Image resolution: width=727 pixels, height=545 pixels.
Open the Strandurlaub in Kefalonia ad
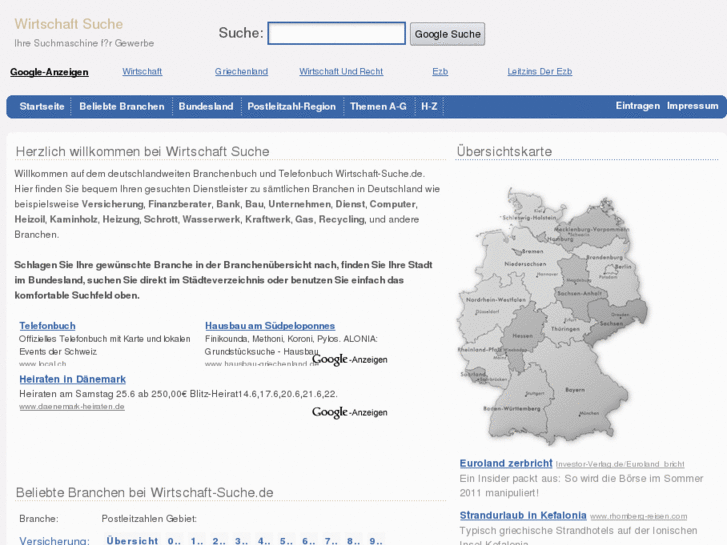point(523,515)
